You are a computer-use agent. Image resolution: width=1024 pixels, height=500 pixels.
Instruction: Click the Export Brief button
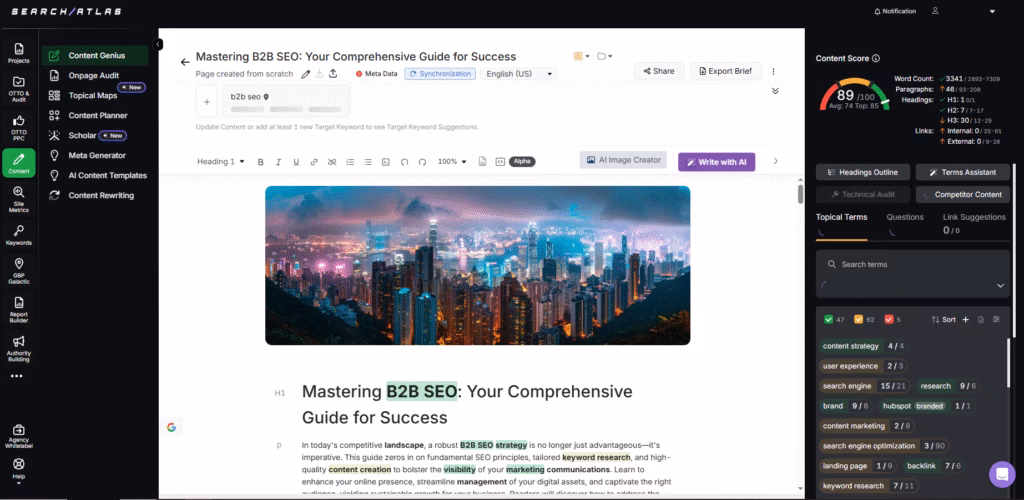(x=728, y=71)
